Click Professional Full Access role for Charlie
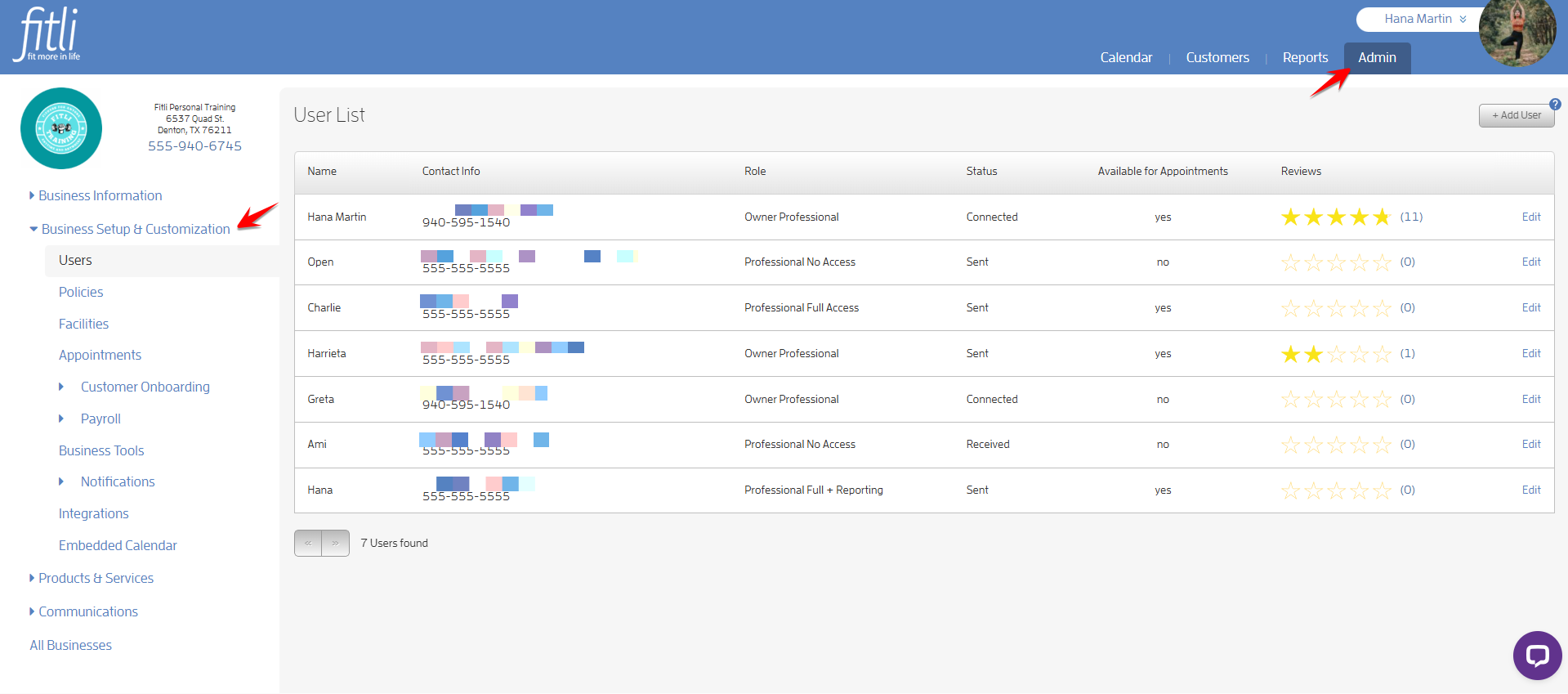 click(x=802, y=307)
